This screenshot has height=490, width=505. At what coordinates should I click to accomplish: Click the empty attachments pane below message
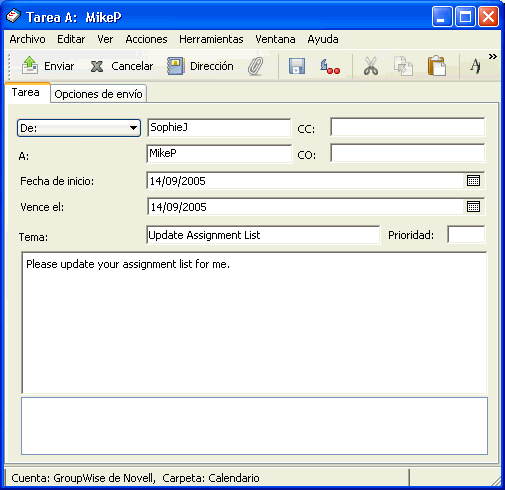pos(254,426)
